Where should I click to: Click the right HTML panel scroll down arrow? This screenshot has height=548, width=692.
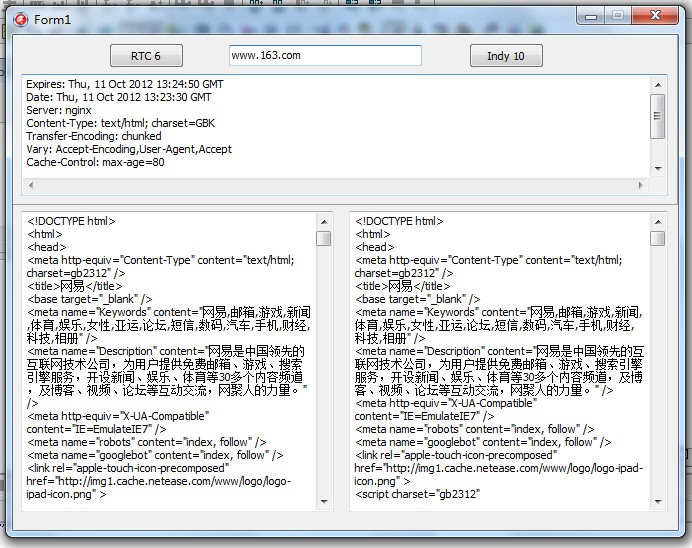[658, 501]
